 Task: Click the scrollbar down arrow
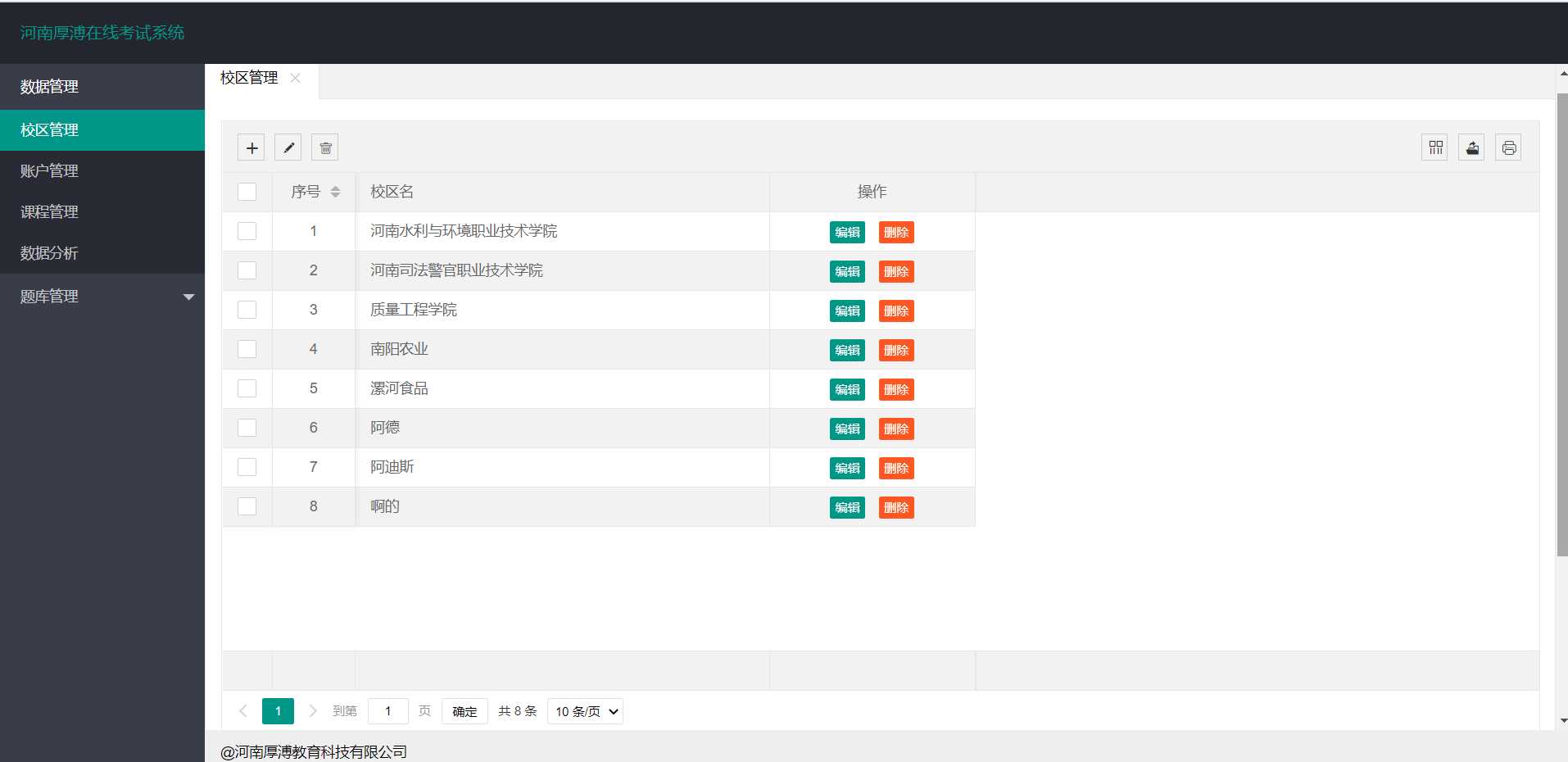[x=1563, y=721]
